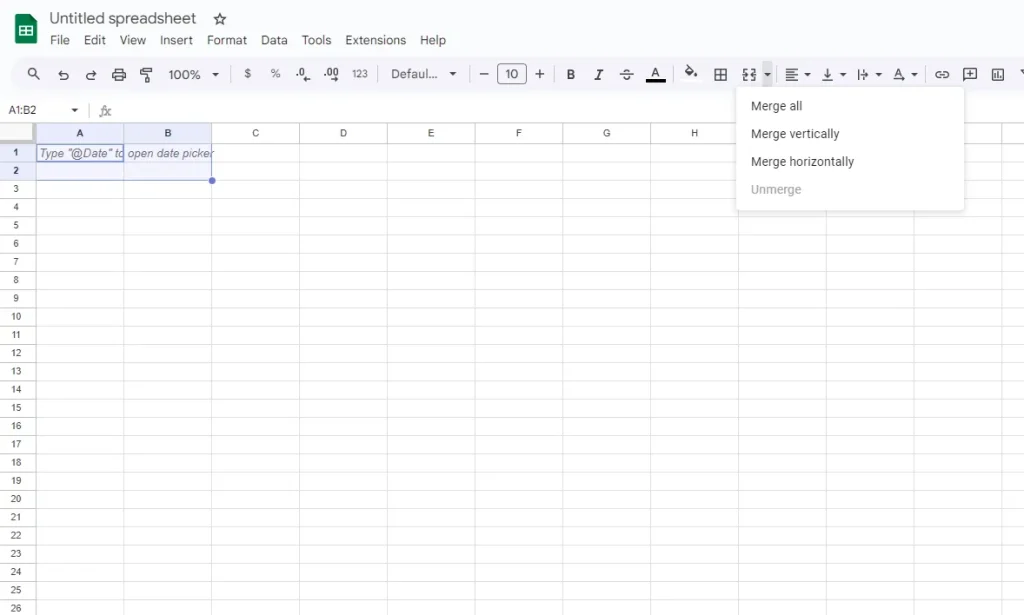This screenshot has height=615, width=1024.
Task: Click the merge cells icon
Action: (749, 74)
